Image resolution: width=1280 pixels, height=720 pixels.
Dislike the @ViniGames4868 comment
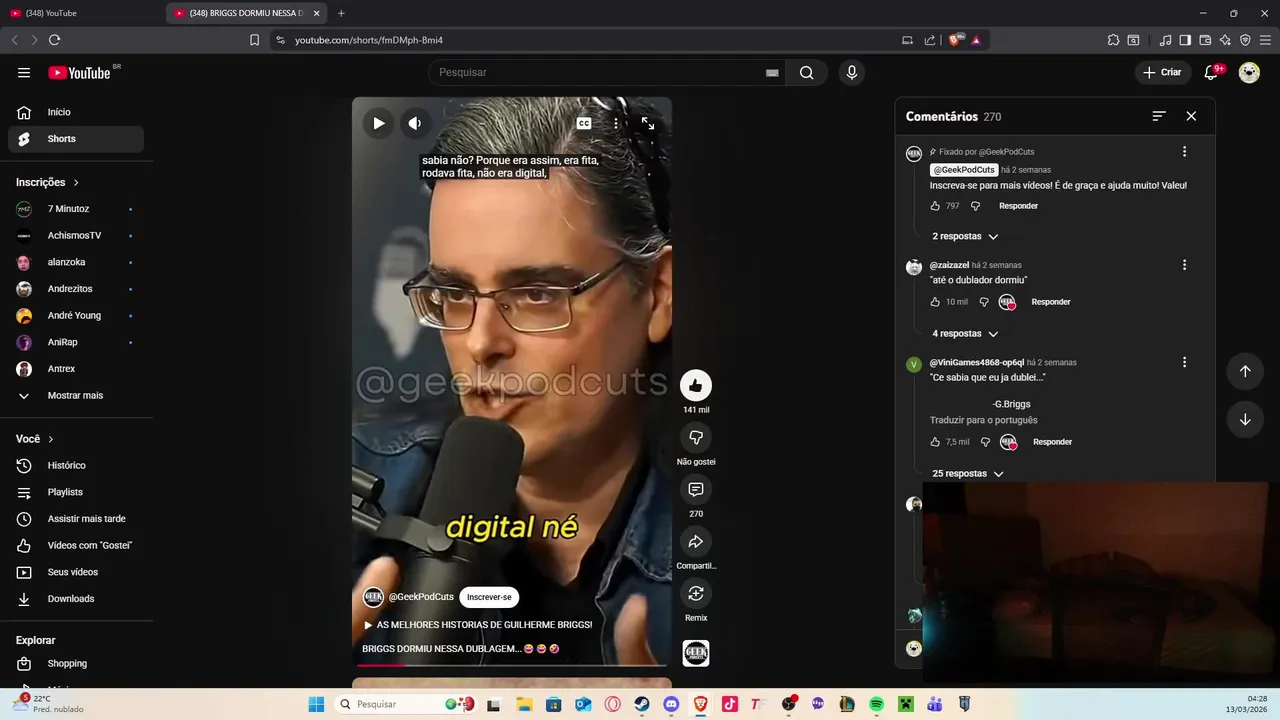coord(985,442)
